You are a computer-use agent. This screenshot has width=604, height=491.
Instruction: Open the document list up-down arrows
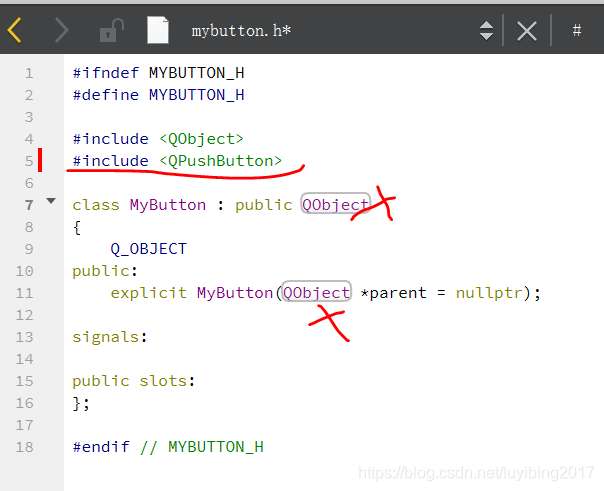pos(487,31)
